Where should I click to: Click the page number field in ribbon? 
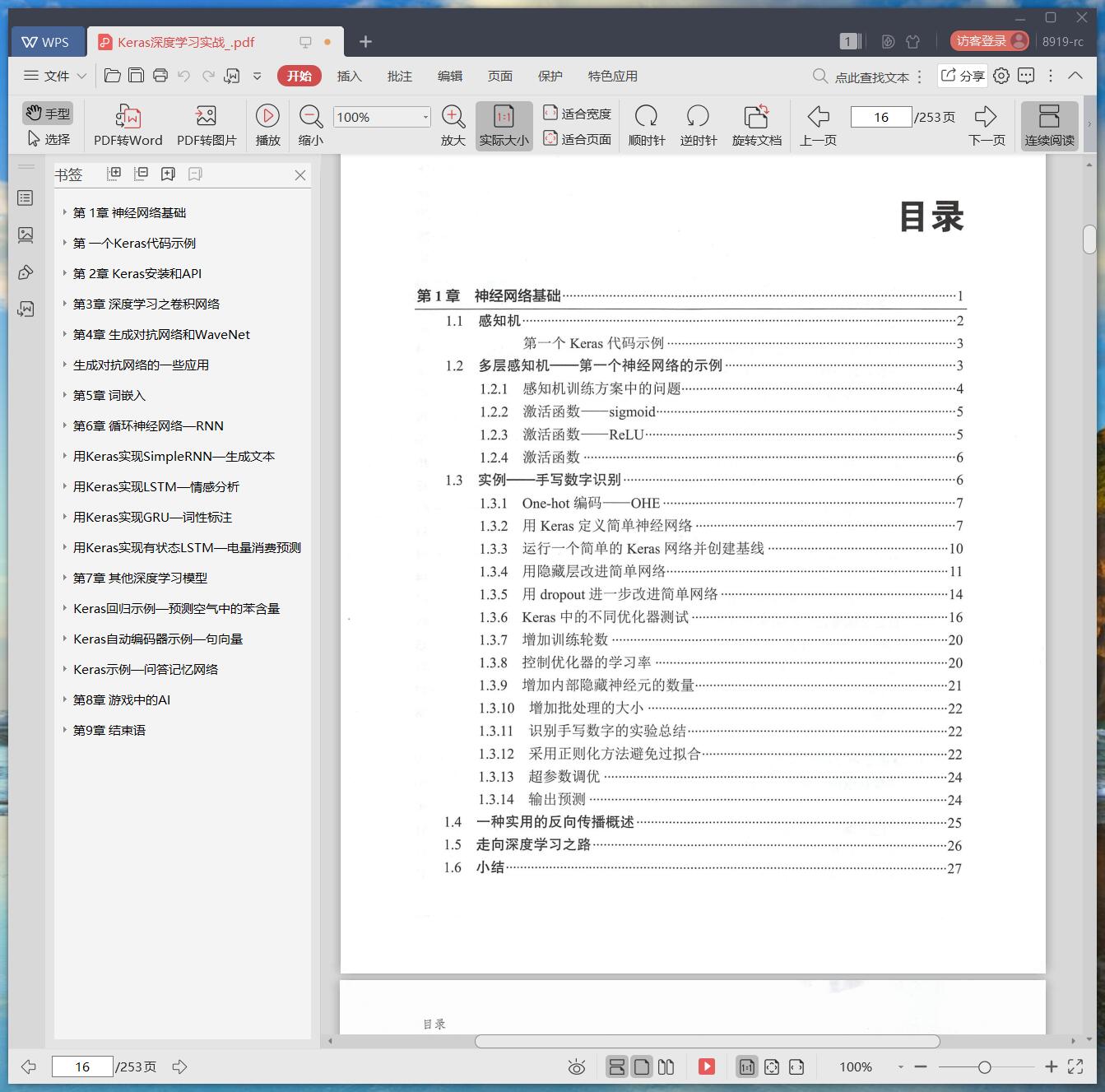coord(881,117)
